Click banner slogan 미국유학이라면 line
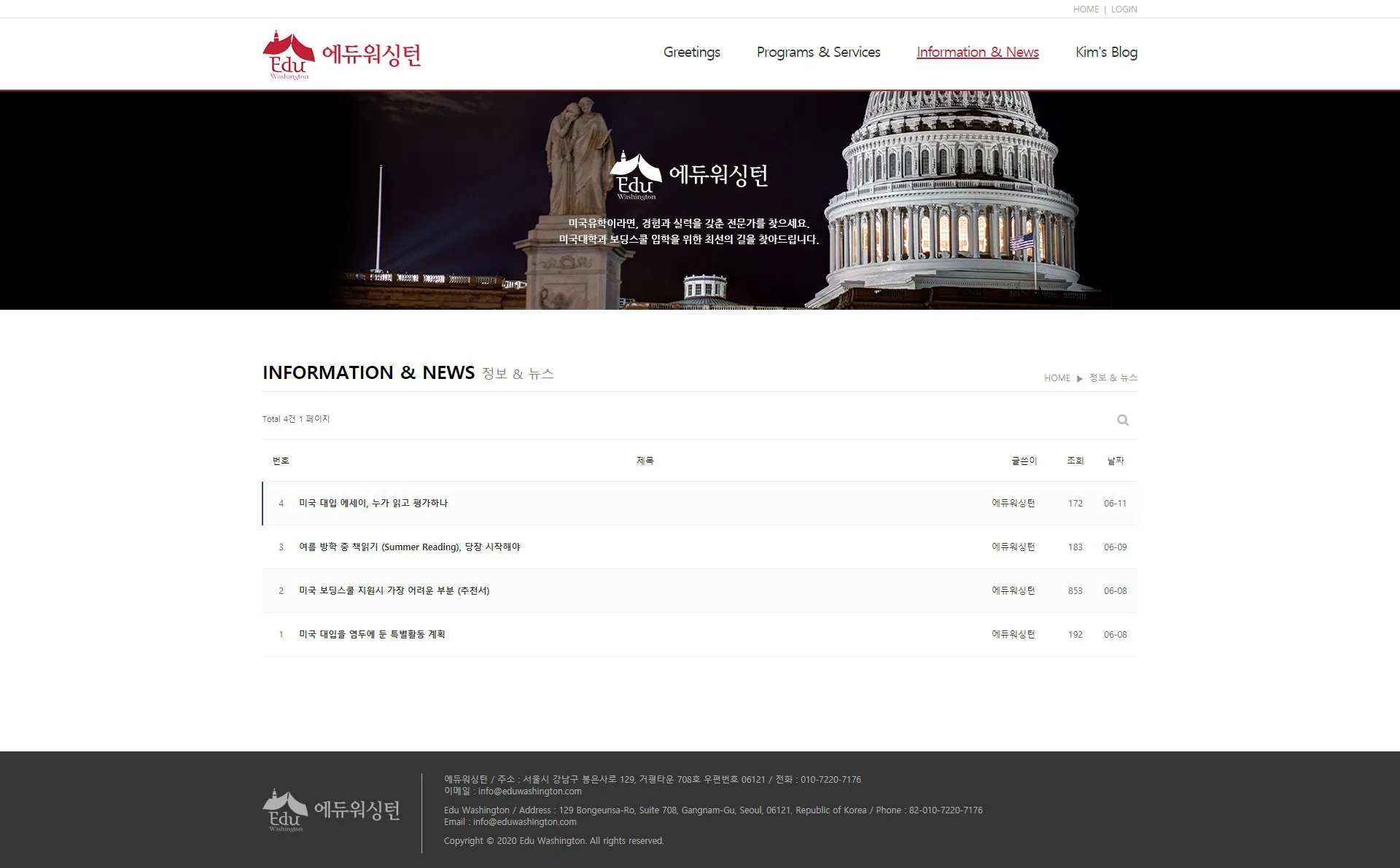This screenshot has height=868, width=1400. [689, 224]
